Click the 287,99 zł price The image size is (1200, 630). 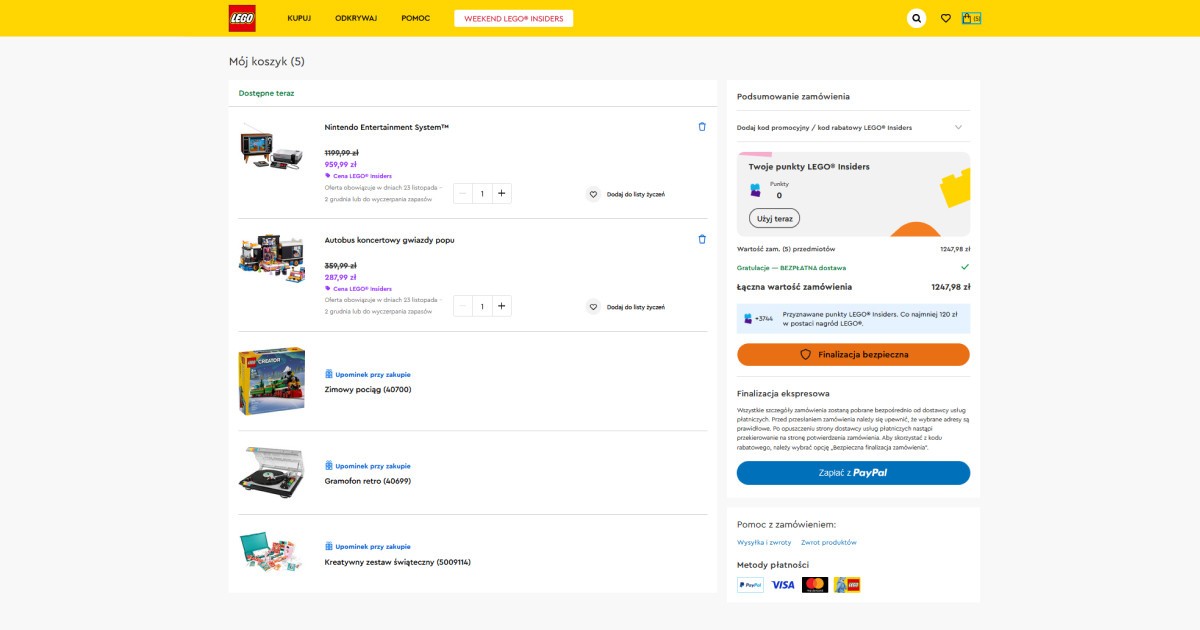tap(341, 277)
